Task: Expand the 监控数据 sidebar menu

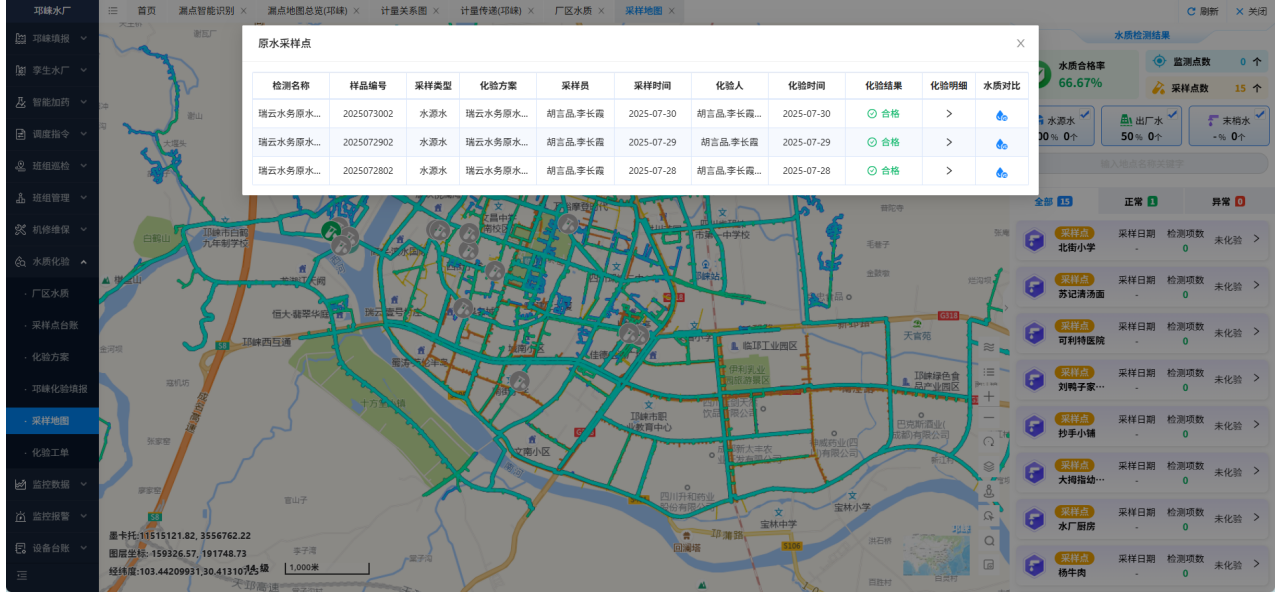Action: coord(50,484)
